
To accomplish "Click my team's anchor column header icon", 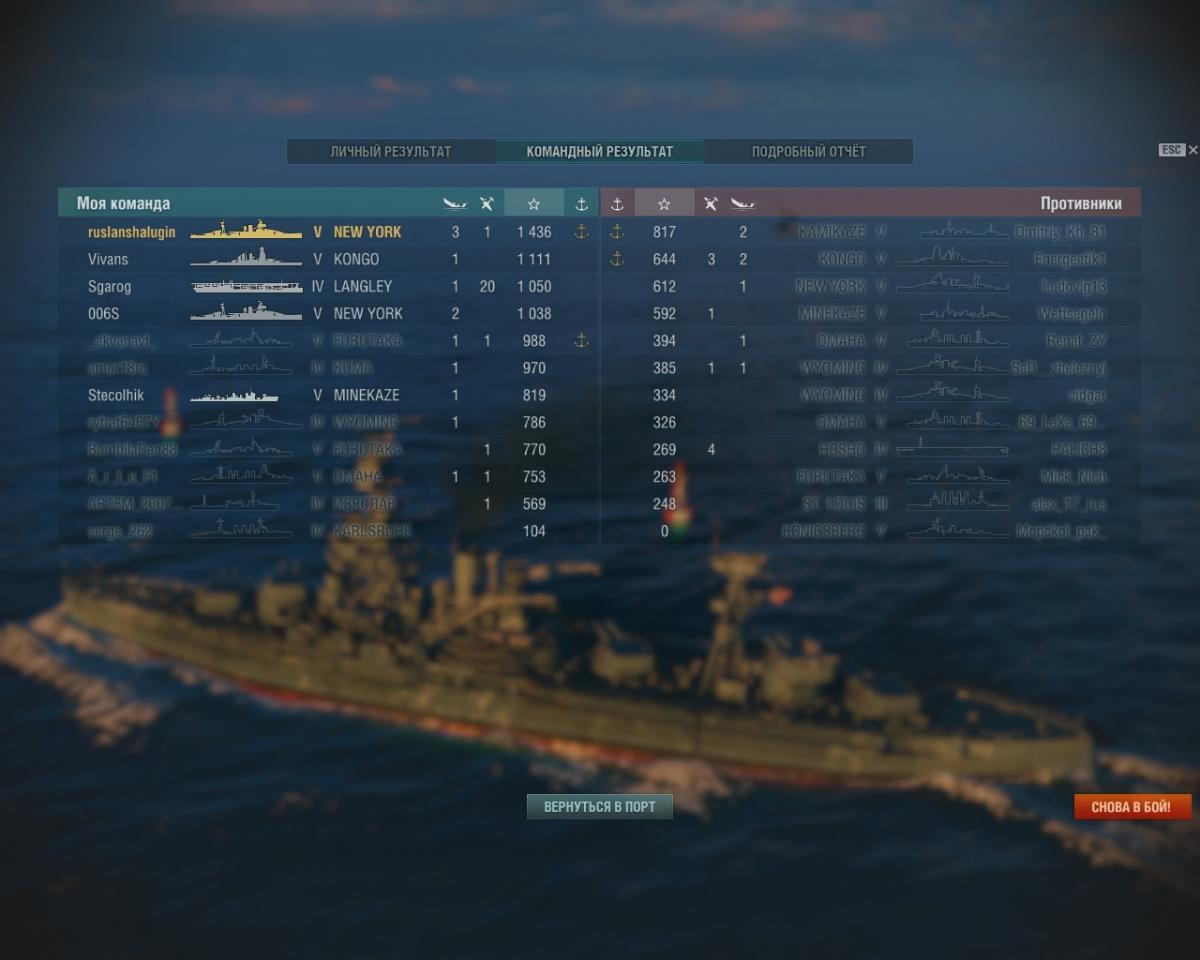I will coord(581,204).
